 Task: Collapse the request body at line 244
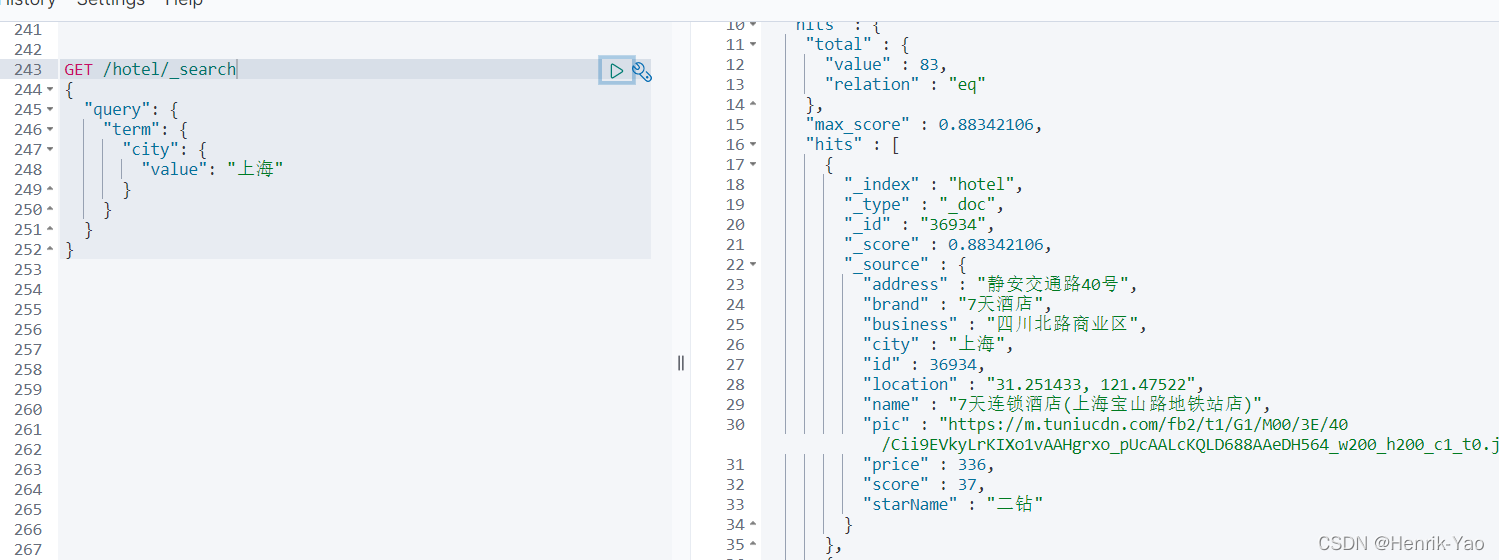(x=51, y=90)
